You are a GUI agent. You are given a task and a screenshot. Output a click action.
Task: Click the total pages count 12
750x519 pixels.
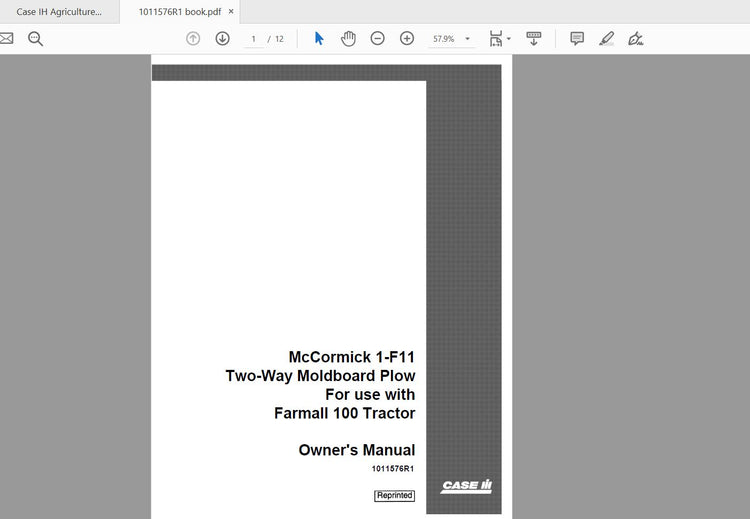[279, 39]
